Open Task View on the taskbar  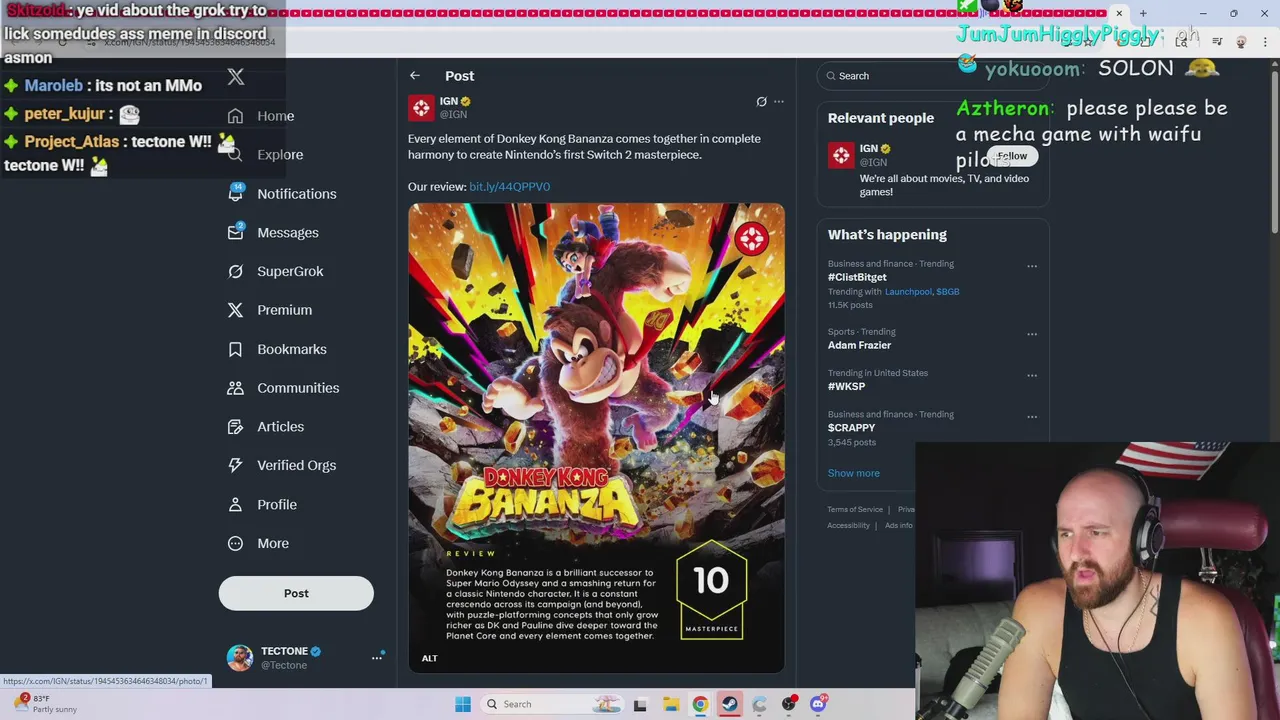[640, 704]
